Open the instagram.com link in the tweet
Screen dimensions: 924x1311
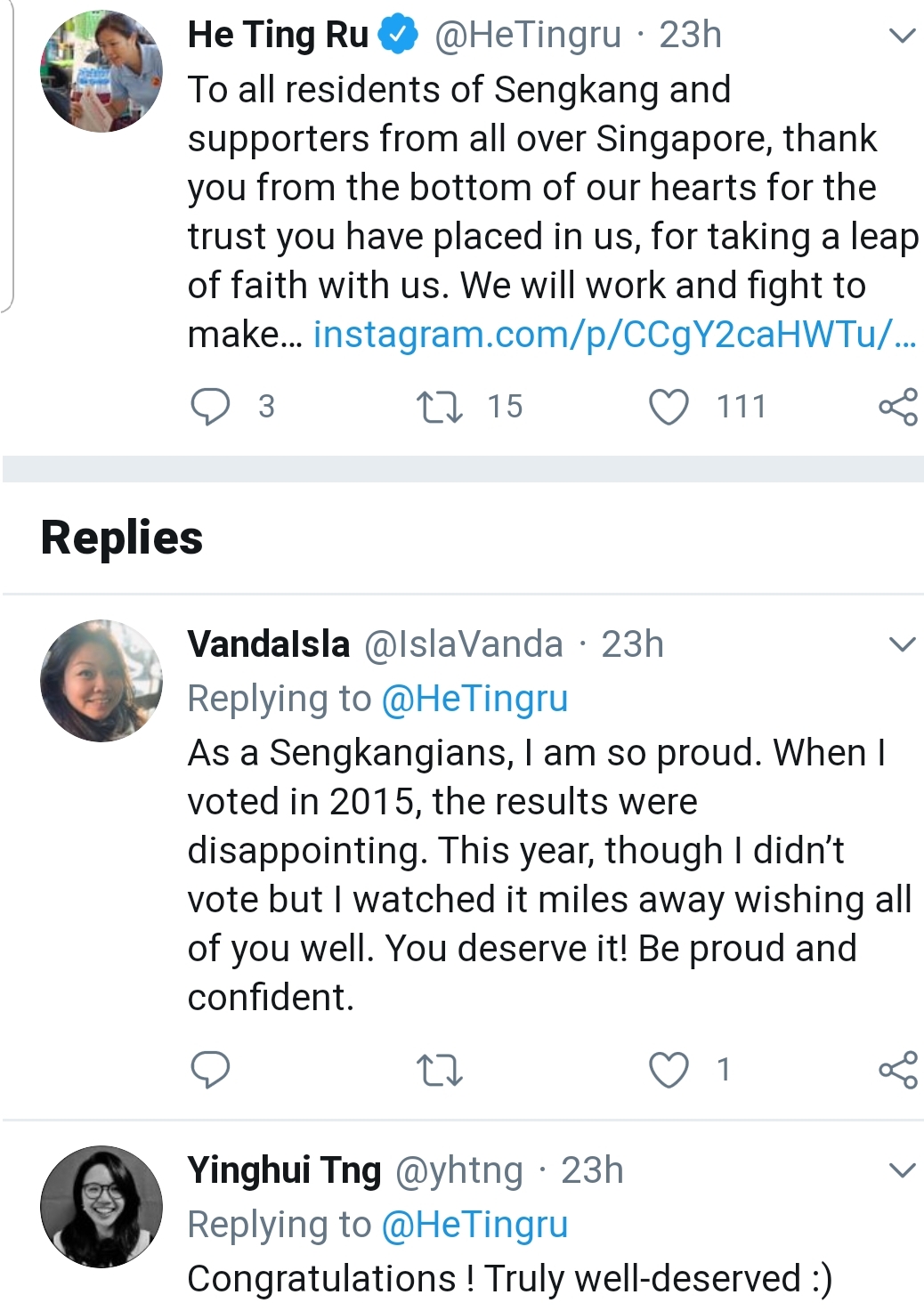pyautogui.click(x=614, y=335)
